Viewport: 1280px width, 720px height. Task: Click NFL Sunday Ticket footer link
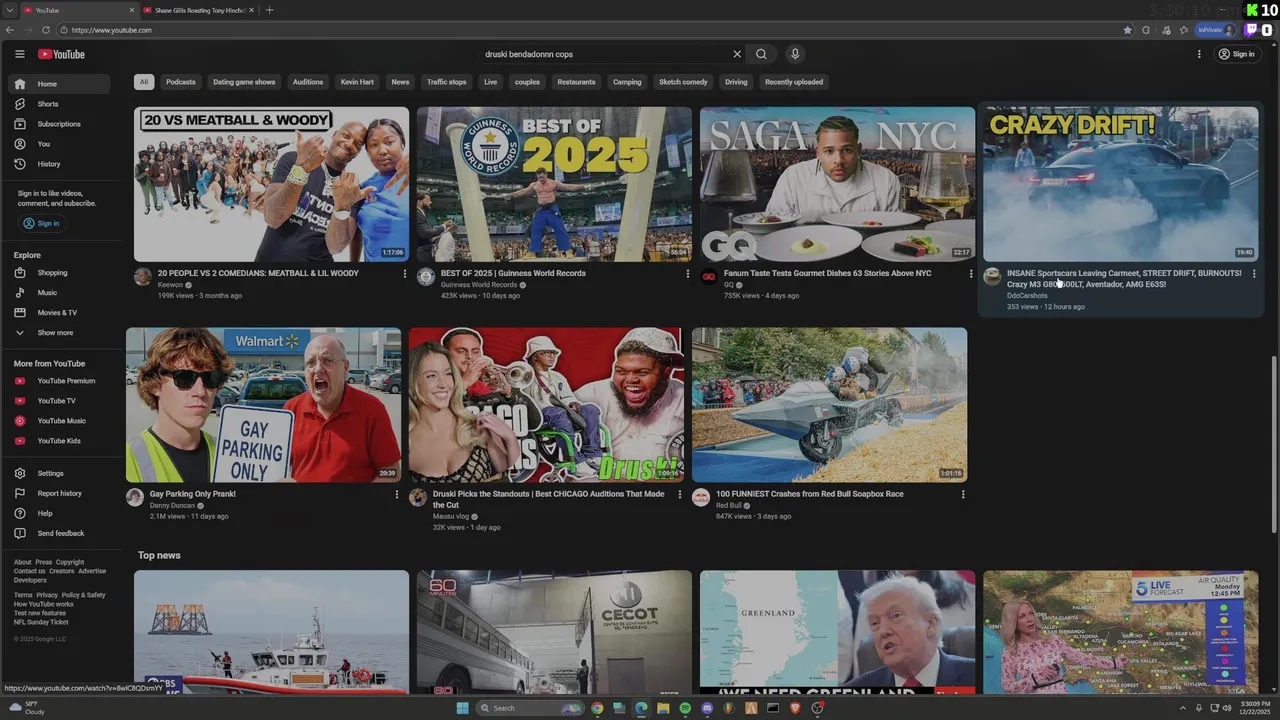click(x=41, y=622)
